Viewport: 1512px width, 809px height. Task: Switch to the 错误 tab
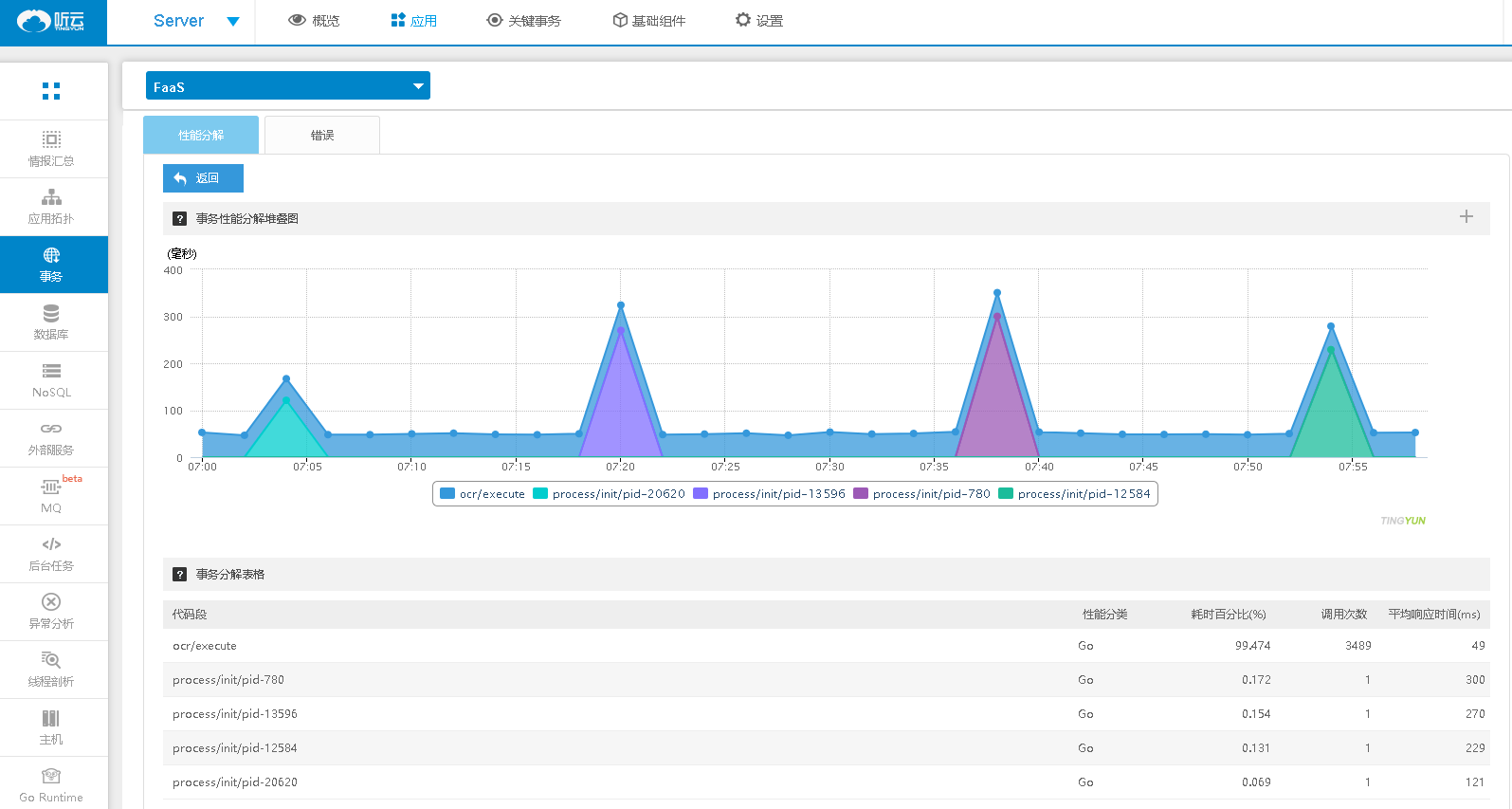[322, 136]
